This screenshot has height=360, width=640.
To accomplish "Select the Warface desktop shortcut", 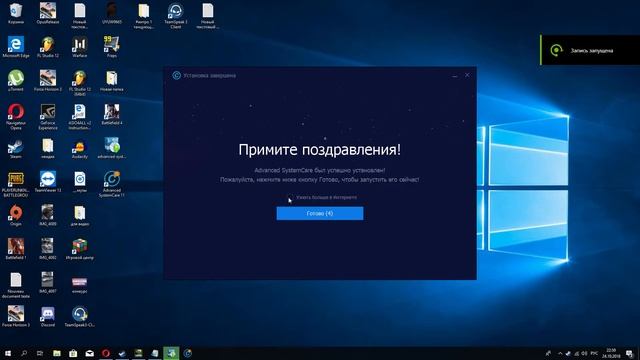I will [x=80, y=47].
